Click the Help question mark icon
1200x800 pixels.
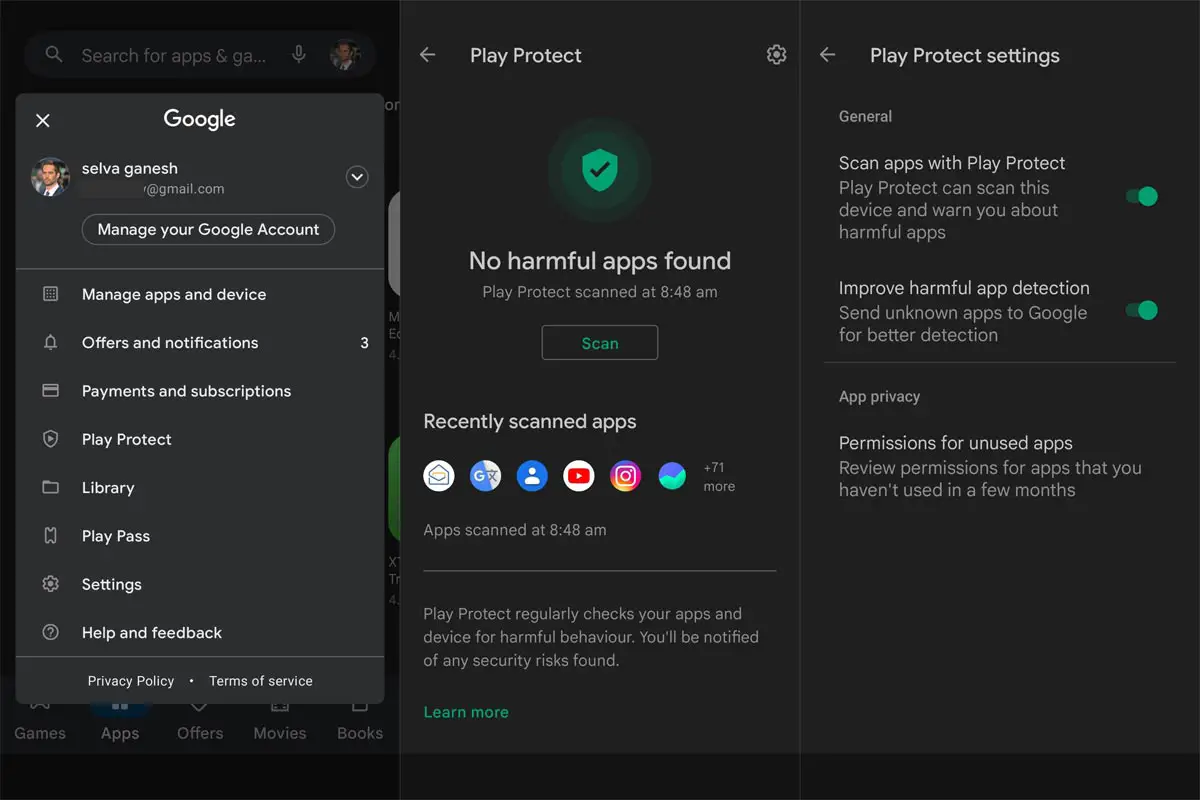(x=50, y=633)
